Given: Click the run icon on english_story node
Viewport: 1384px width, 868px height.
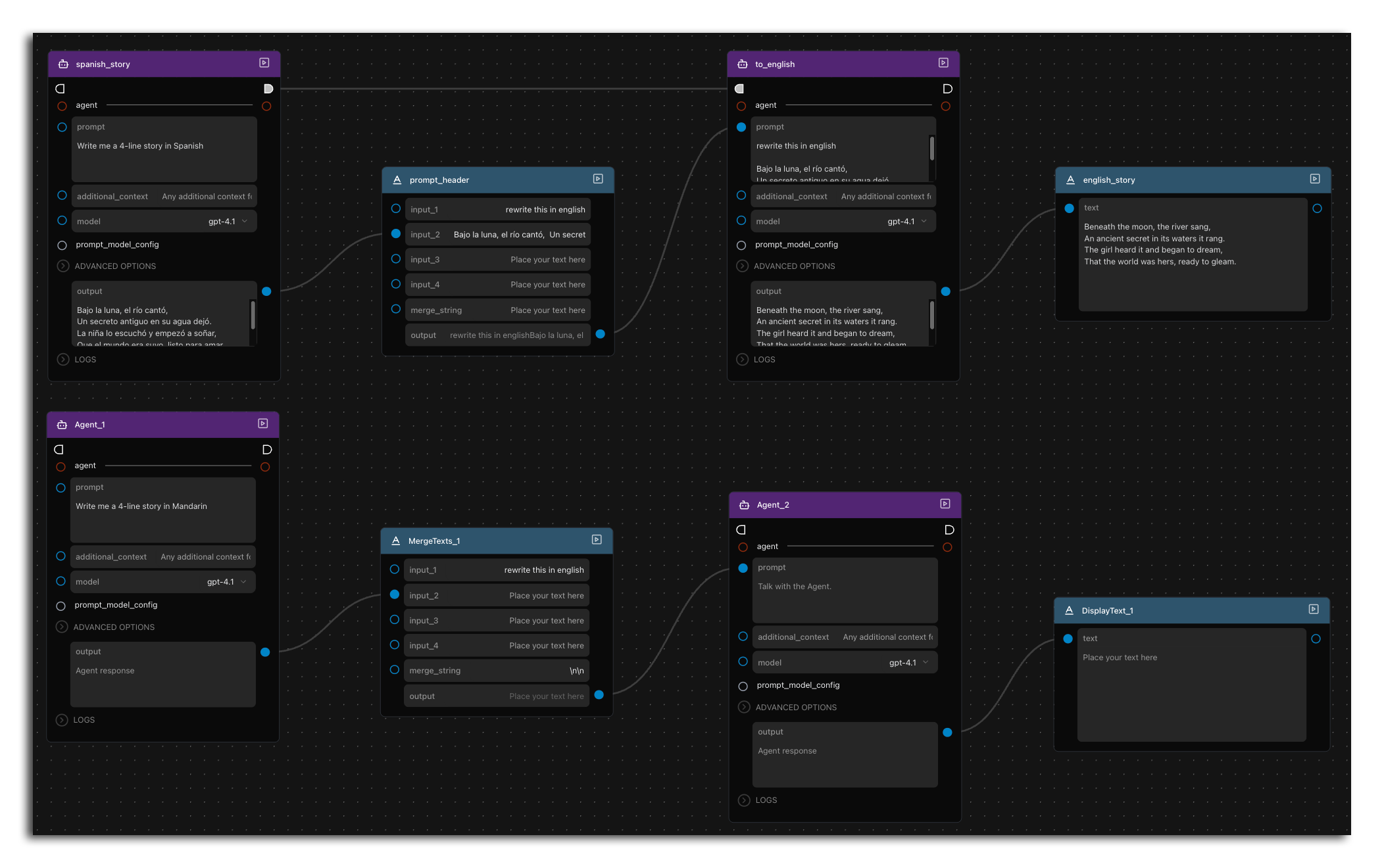Looking at the screenshot, I should [1315, 179].
